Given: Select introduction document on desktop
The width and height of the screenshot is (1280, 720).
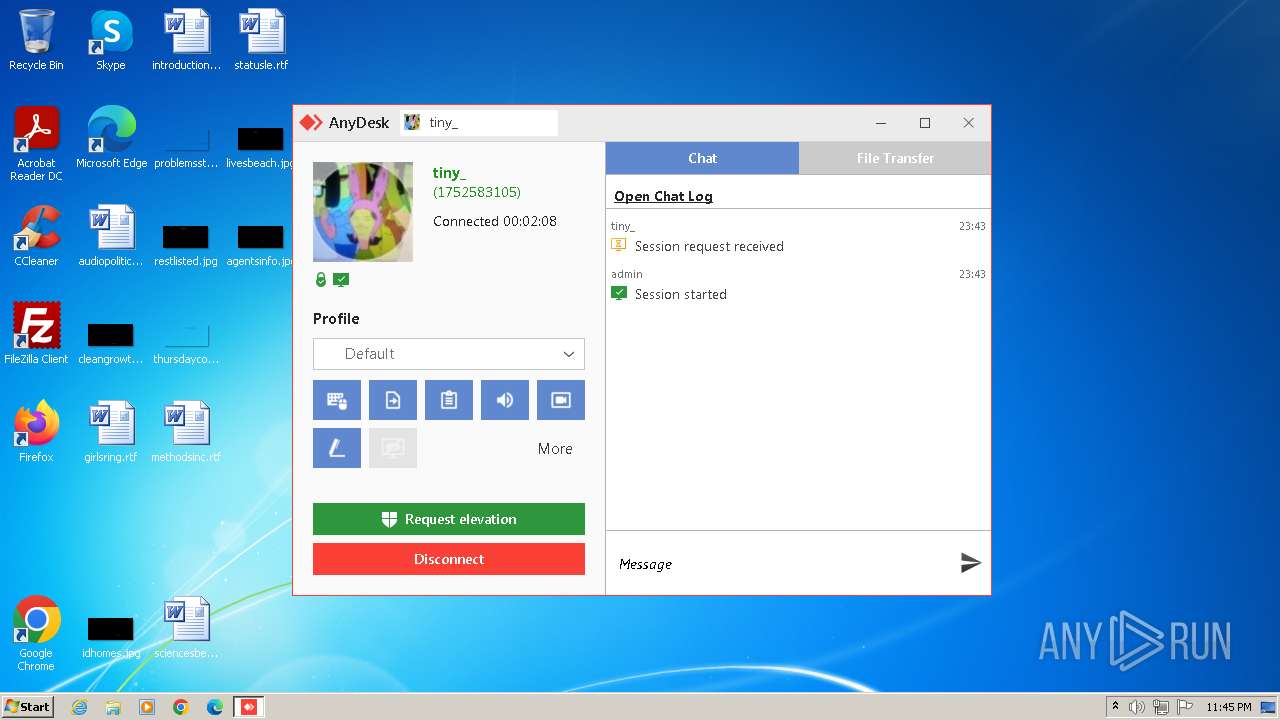Looking at the screenshot, I should 187,41.
